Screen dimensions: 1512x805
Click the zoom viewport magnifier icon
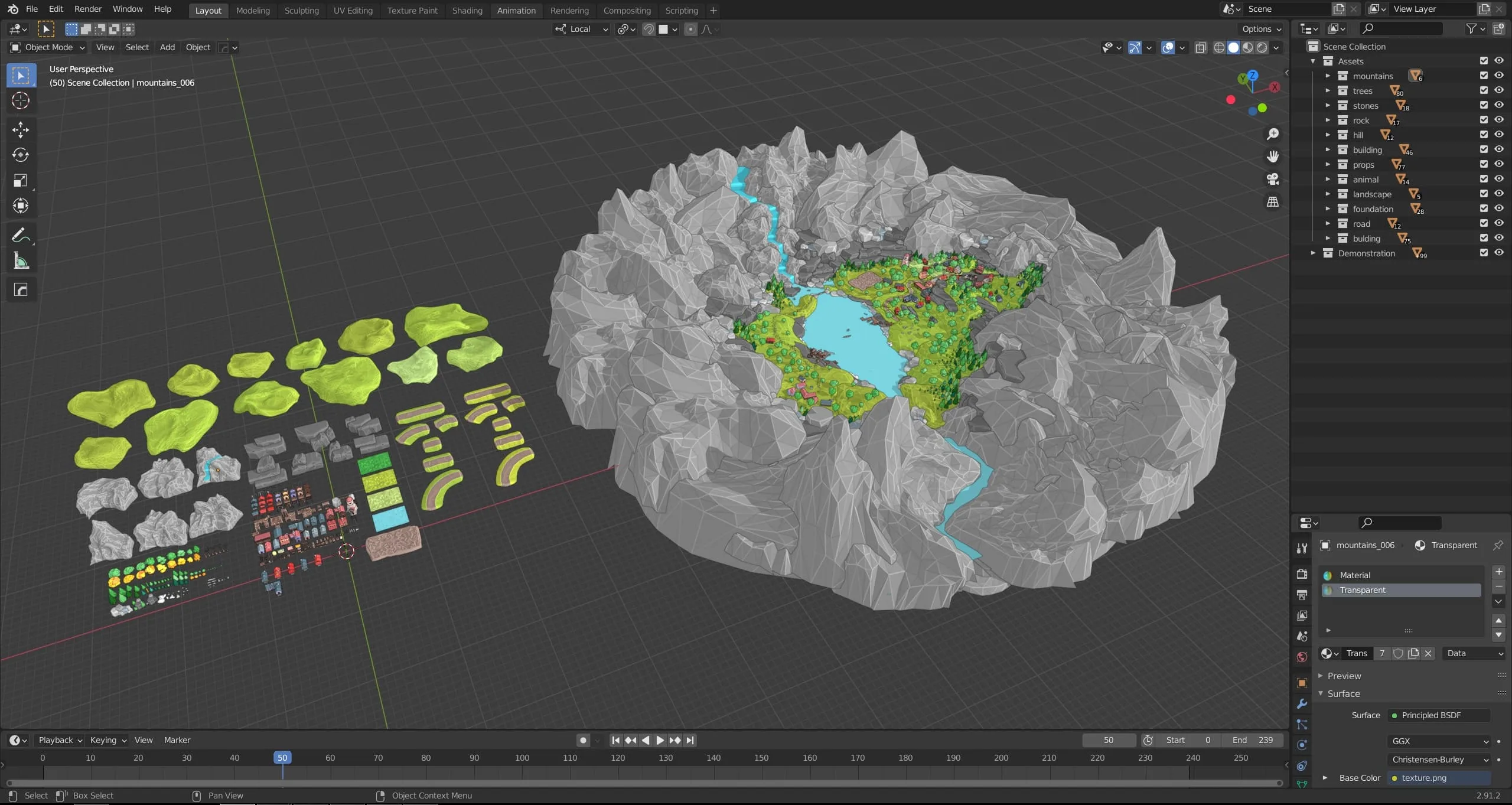click(x=1273, y=134)
